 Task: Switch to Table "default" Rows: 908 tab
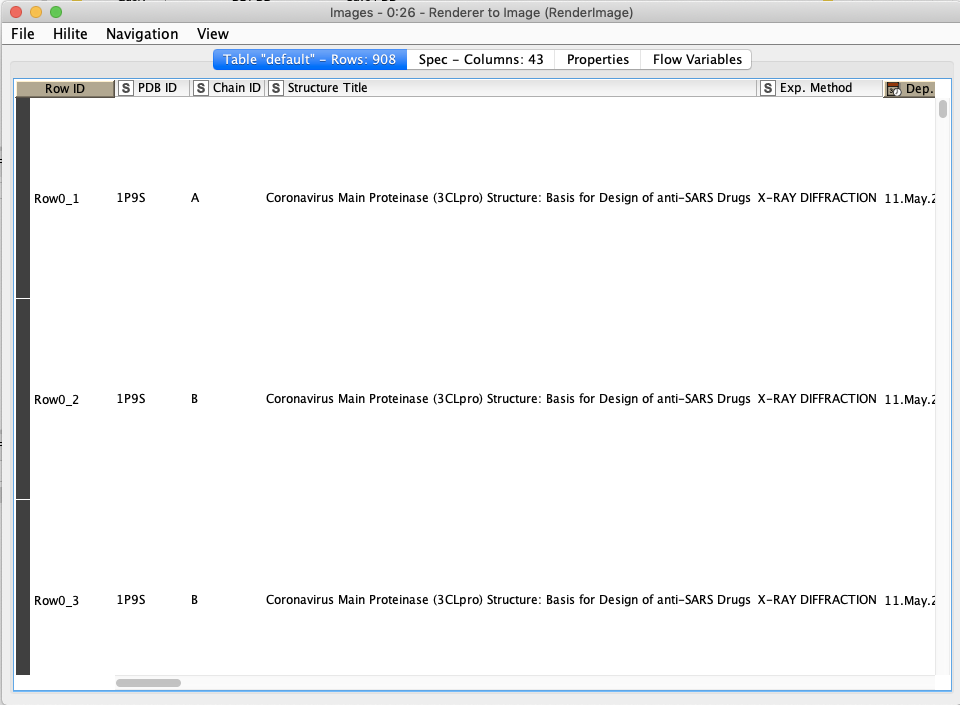coord(309,59)
